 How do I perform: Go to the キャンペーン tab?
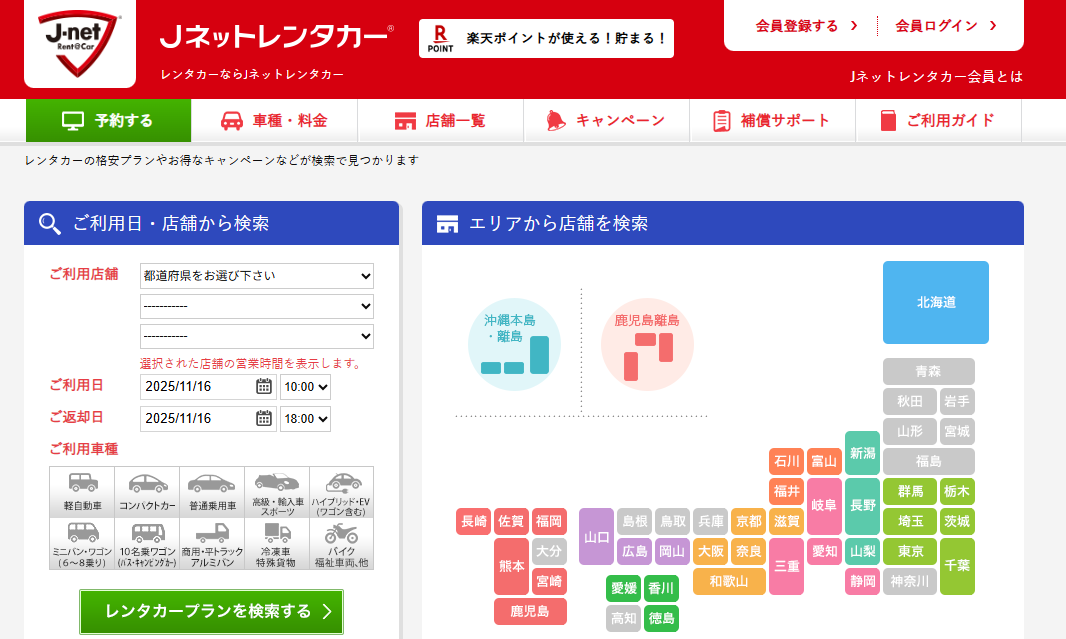[x=606, y=121]
